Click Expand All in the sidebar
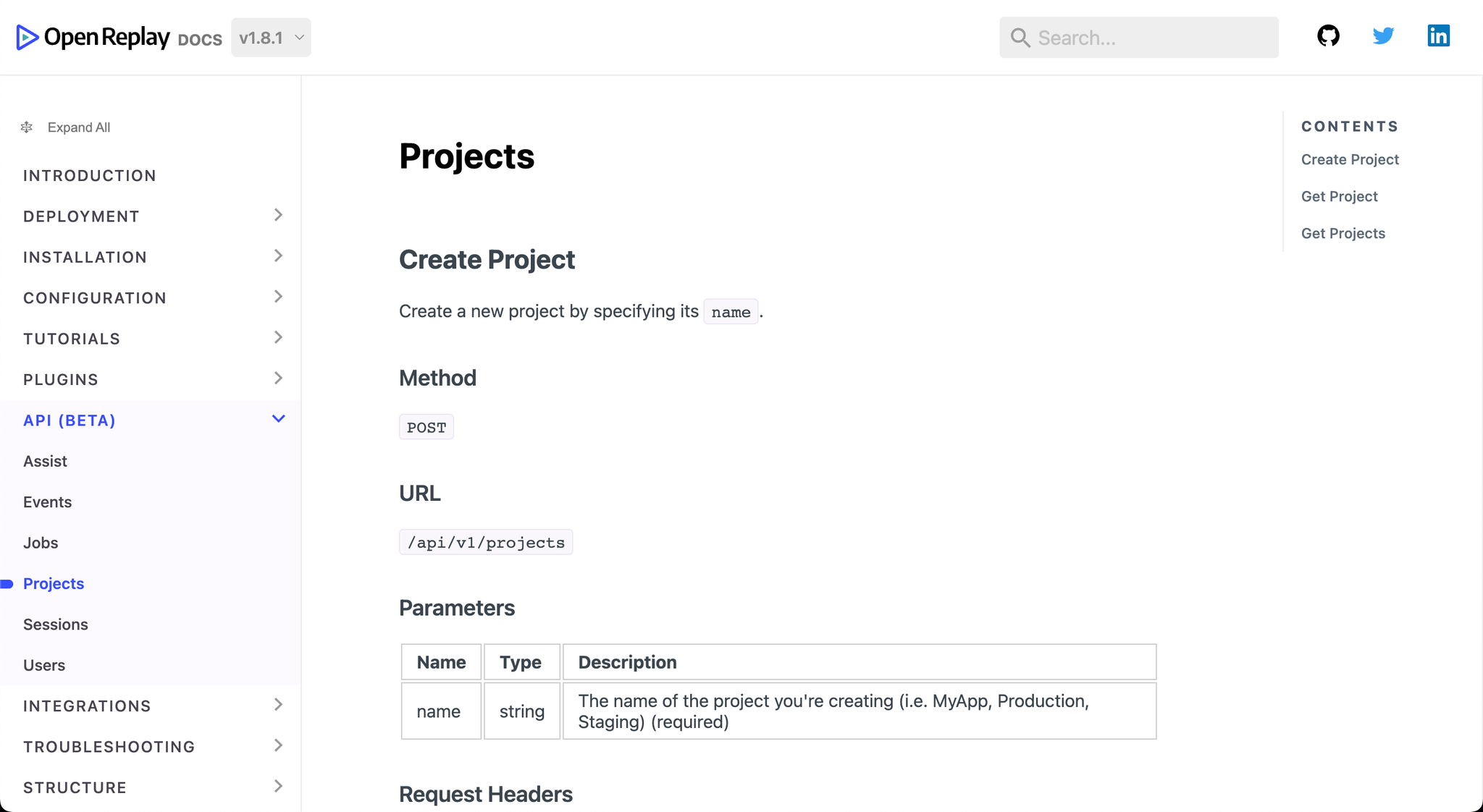The height and width of the screenshot is (812, 1483). [x=79, y=127]
